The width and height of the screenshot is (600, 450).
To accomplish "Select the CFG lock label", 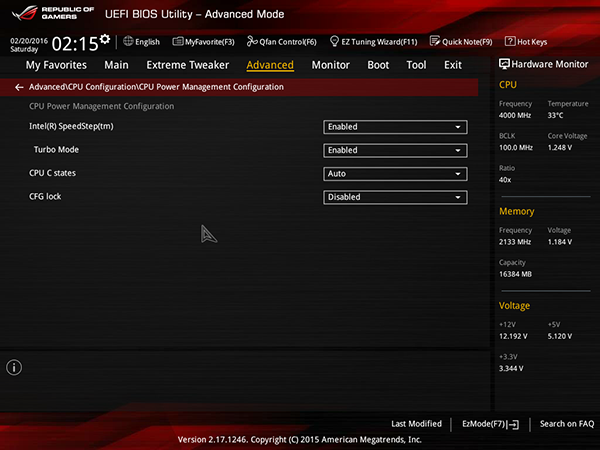I will tap(45, 196).
